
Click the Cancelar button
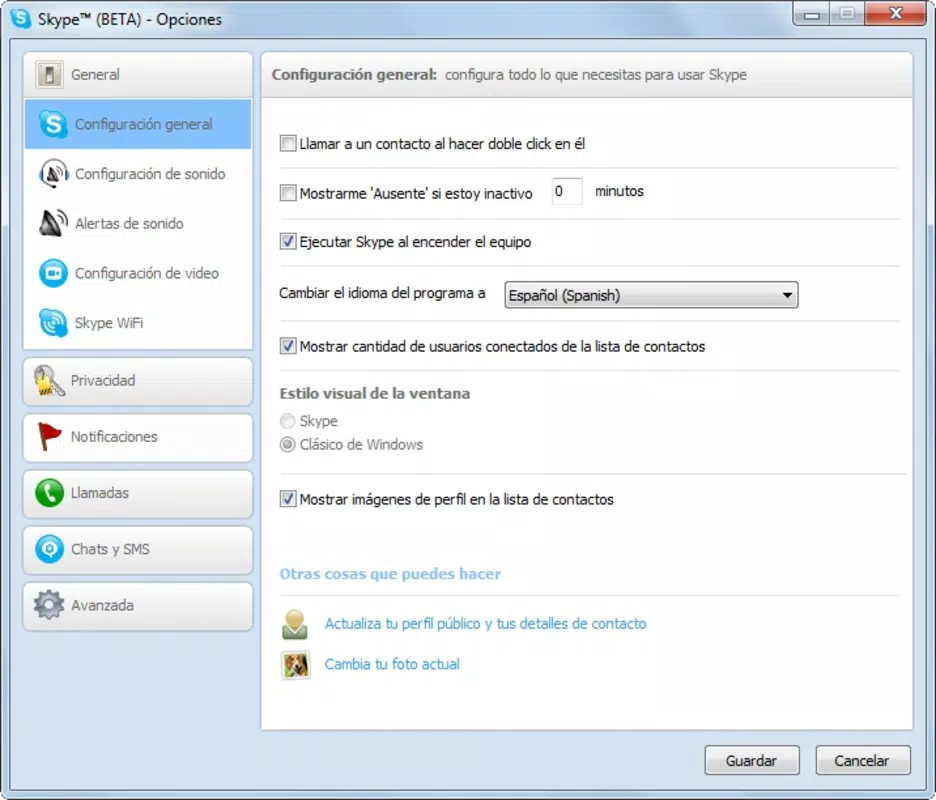[x=863, y=760]
